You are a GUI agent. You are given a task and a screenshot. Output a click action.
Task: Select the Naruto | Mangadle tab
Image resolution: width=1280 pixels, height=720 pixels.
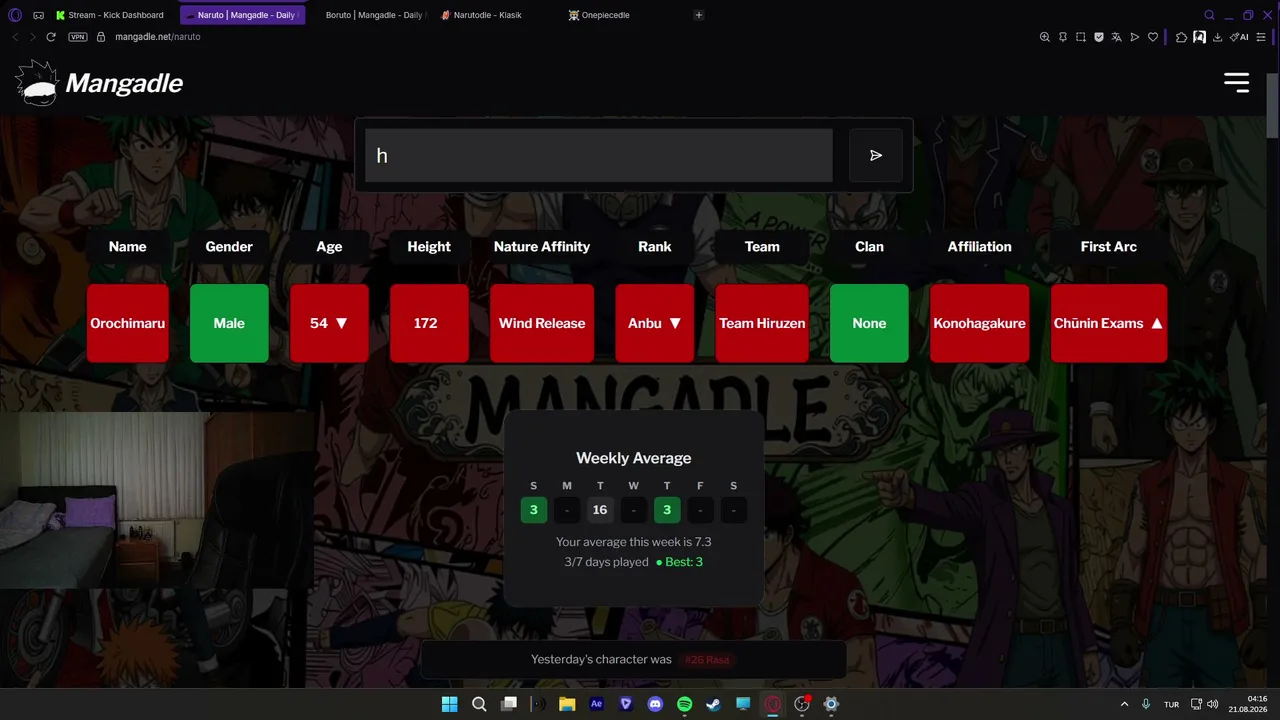(x=241, y=15)
